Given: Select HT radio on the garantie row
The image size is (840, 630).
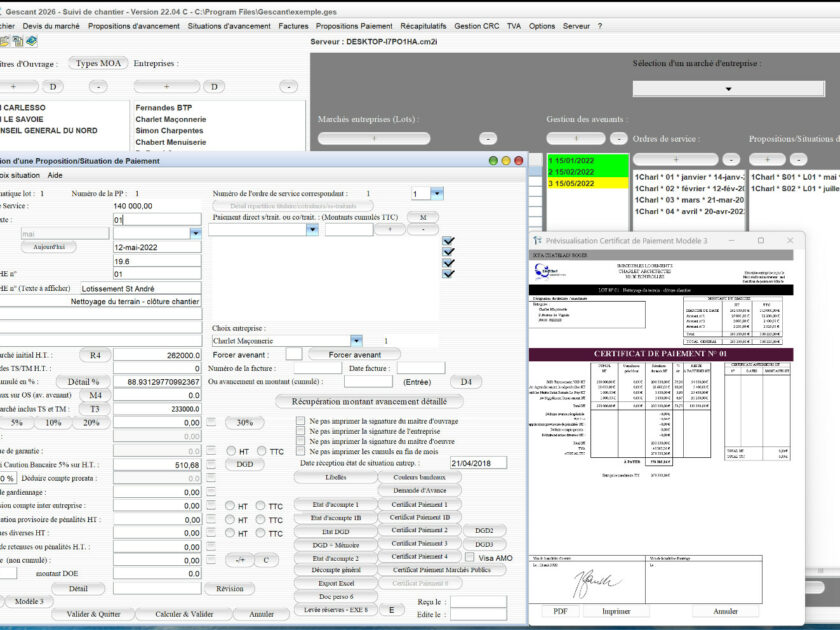Looking at the screenshot, I should pos(231,451).
